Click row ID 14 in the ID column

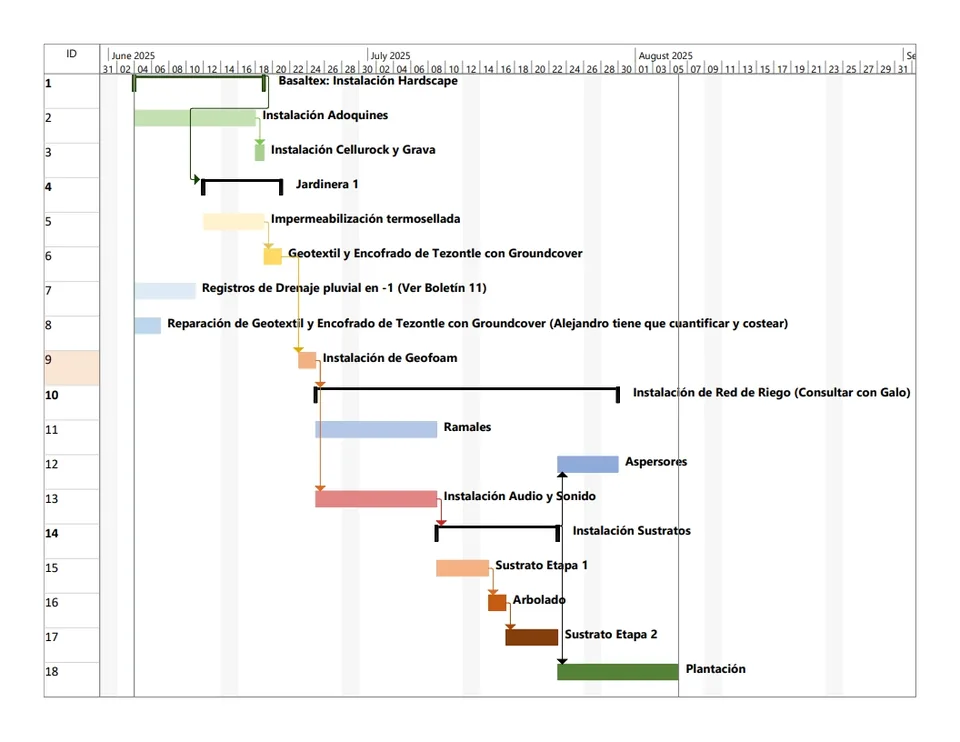point(71,533)
